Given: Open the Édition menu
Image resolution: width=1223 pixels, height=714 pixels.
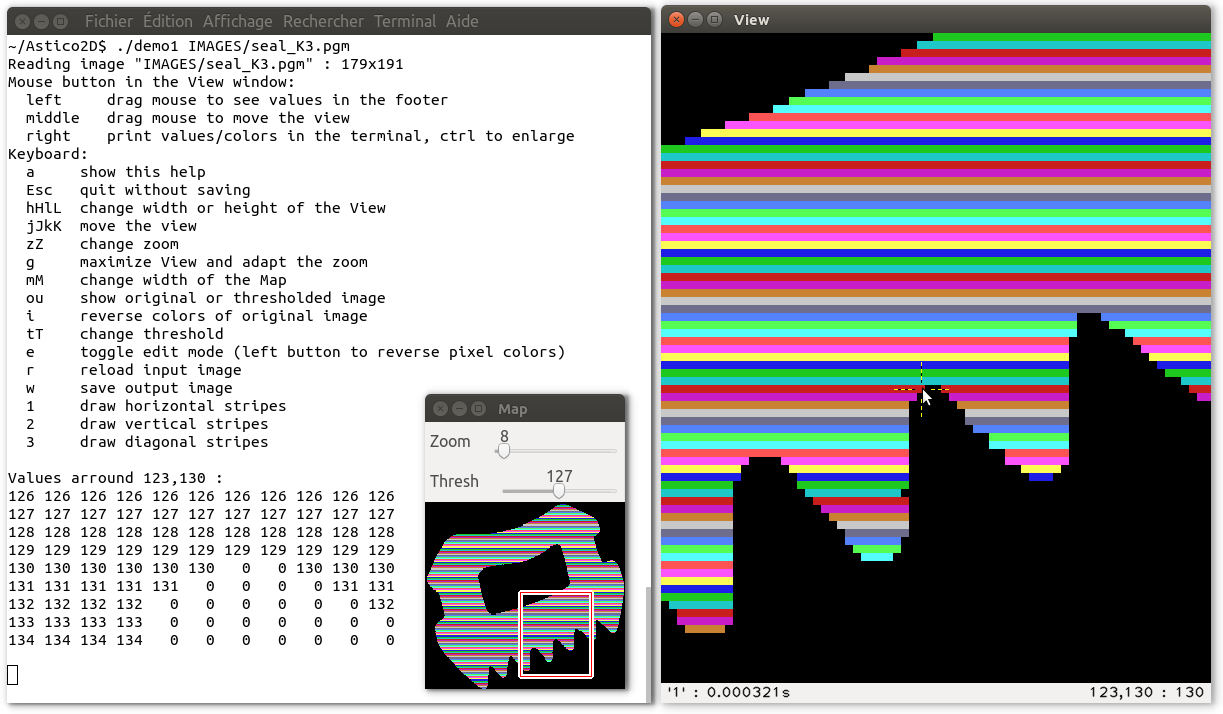Looking at the screenshot, I should [x=167, y=21].
